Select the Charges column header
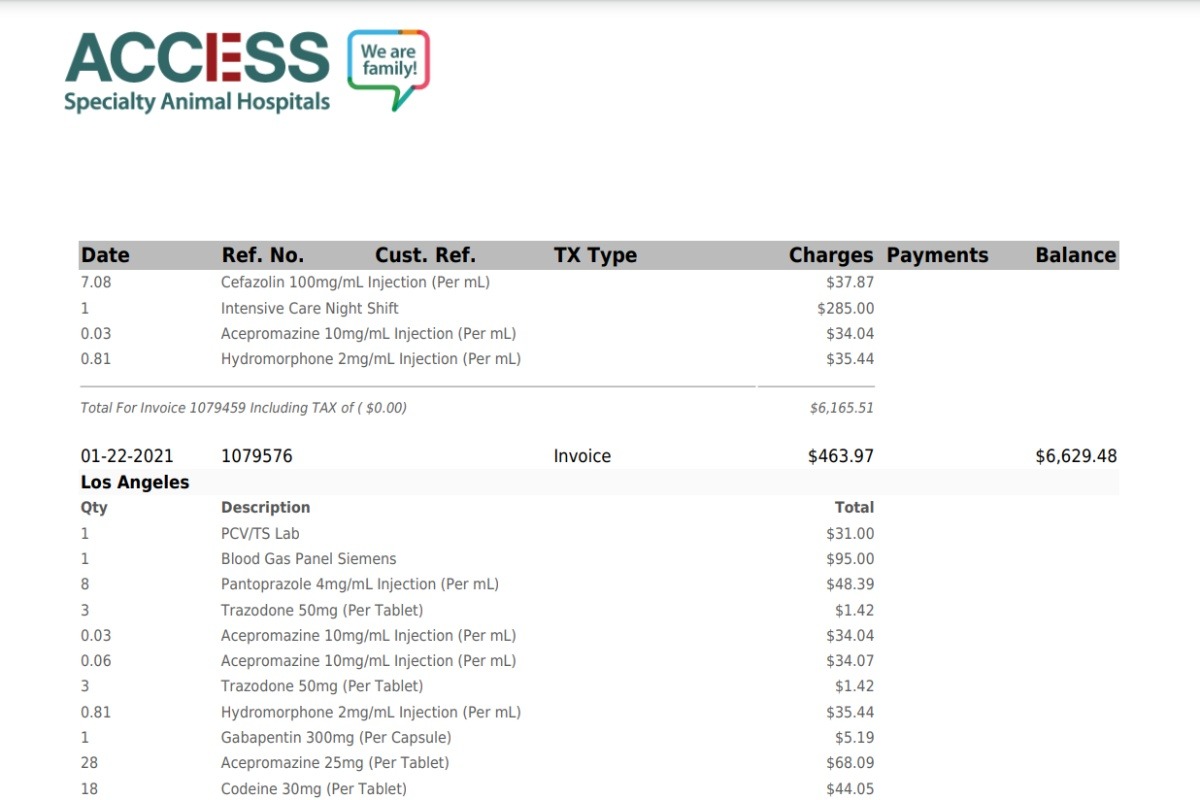This screenshot has height=800, width=1200. (830, 255)
